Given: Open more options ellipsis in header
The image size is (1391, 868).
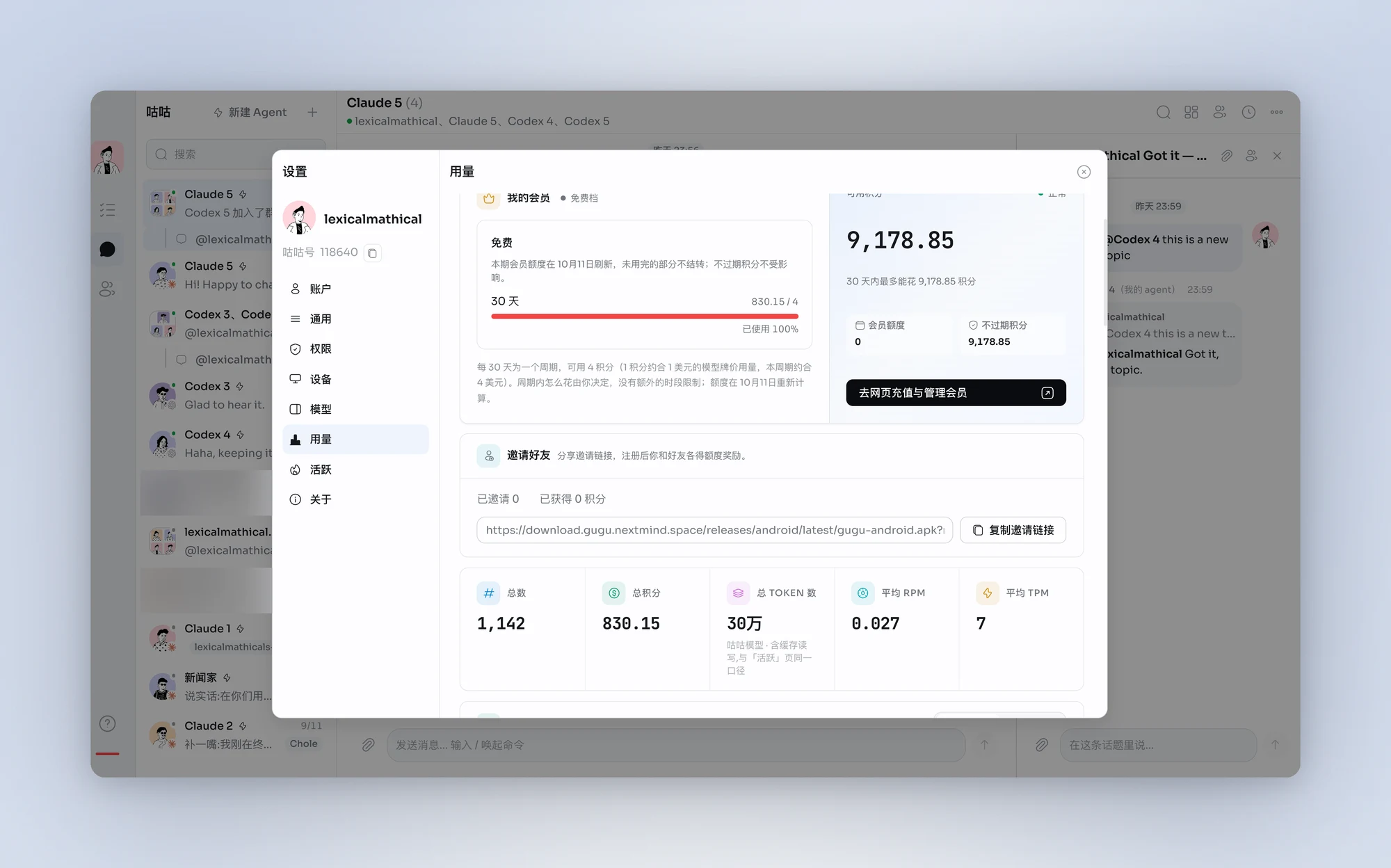Looking at the screenshot, I should pos(1276,112).
